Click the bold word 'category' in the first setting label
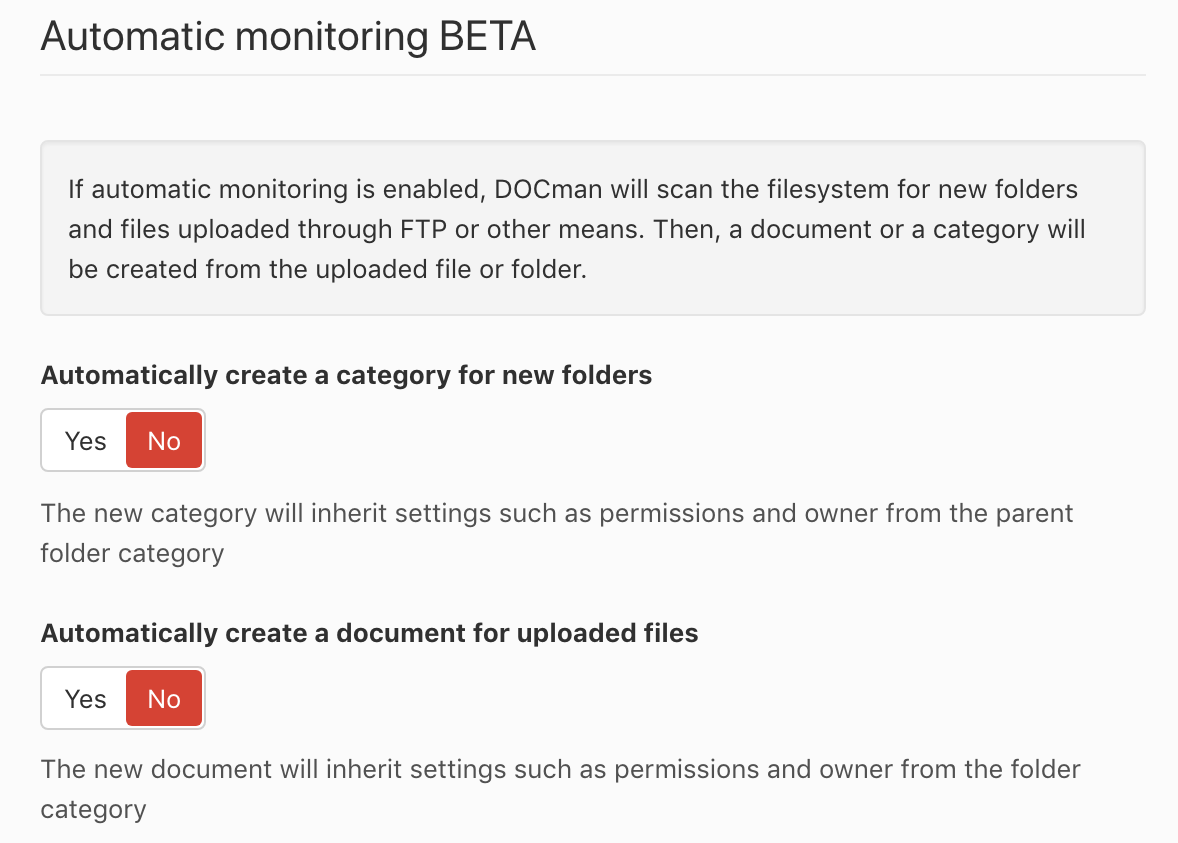The height and width of the screenshot is (843, 1178). coord(393,376)
